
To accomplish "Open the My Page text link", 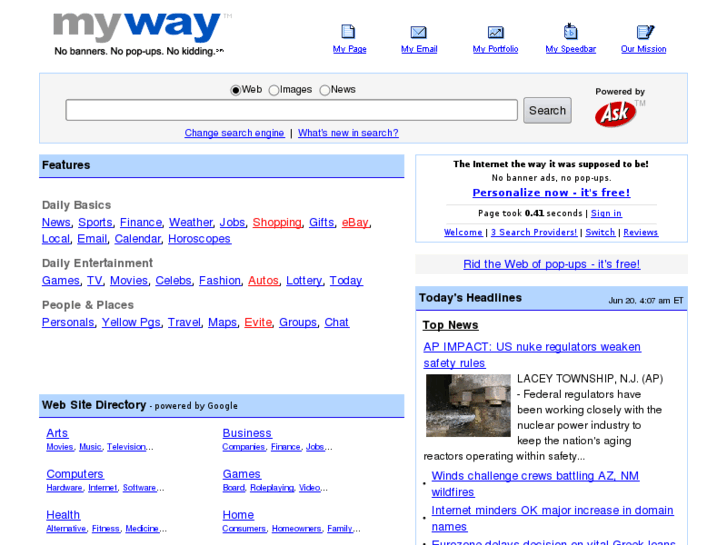I will (350, 49).
